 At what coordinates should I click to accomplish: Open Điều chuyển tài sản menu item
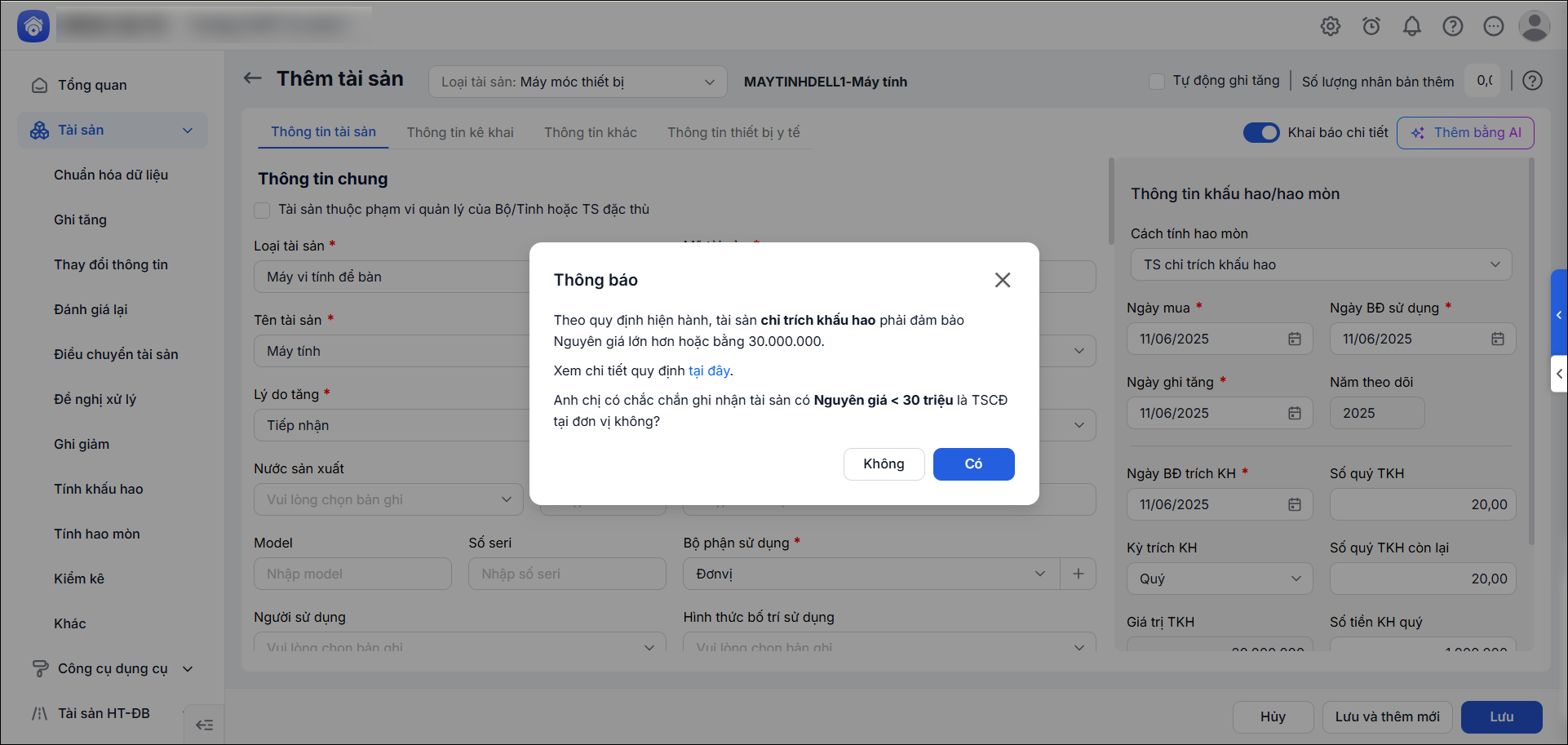tap(116, 354)
